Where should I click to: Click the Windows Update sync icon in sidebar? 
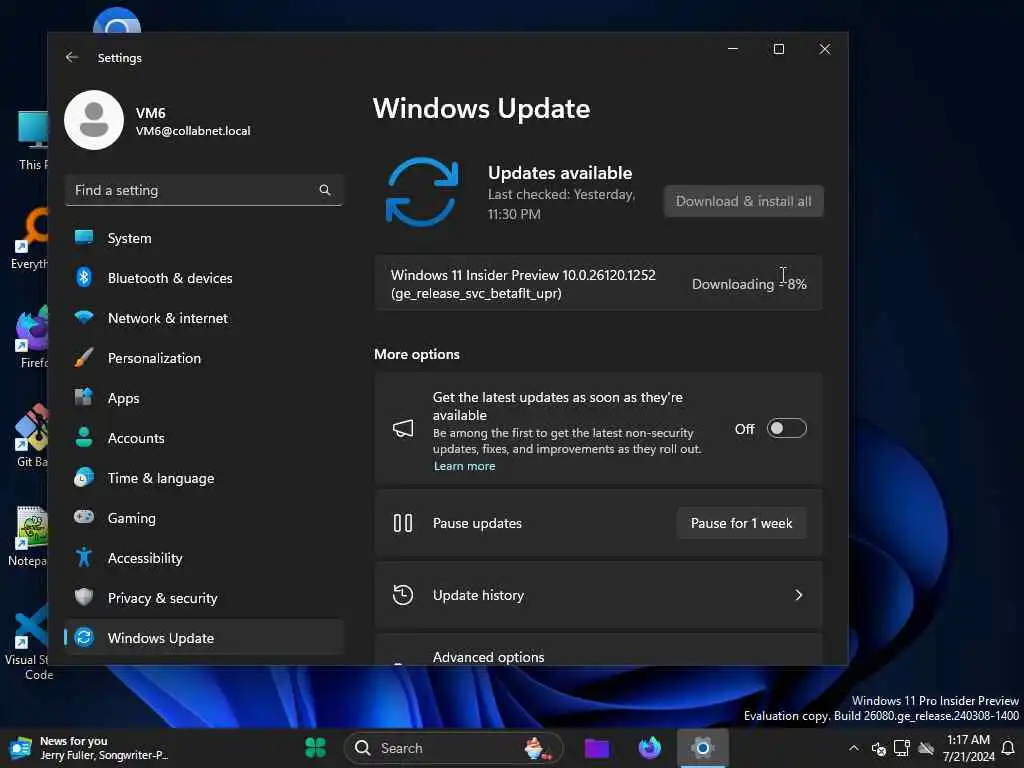84,637
